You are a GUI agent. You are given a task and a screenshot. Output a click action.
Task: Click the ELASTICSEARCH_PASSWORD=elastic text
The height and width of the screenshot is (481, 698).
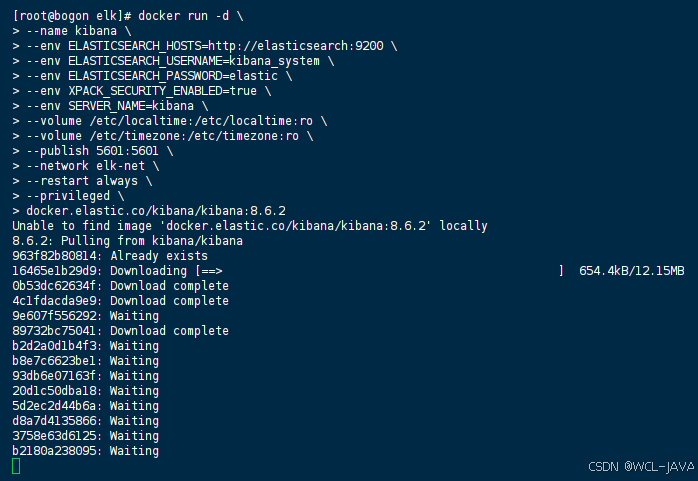(173, 76)
